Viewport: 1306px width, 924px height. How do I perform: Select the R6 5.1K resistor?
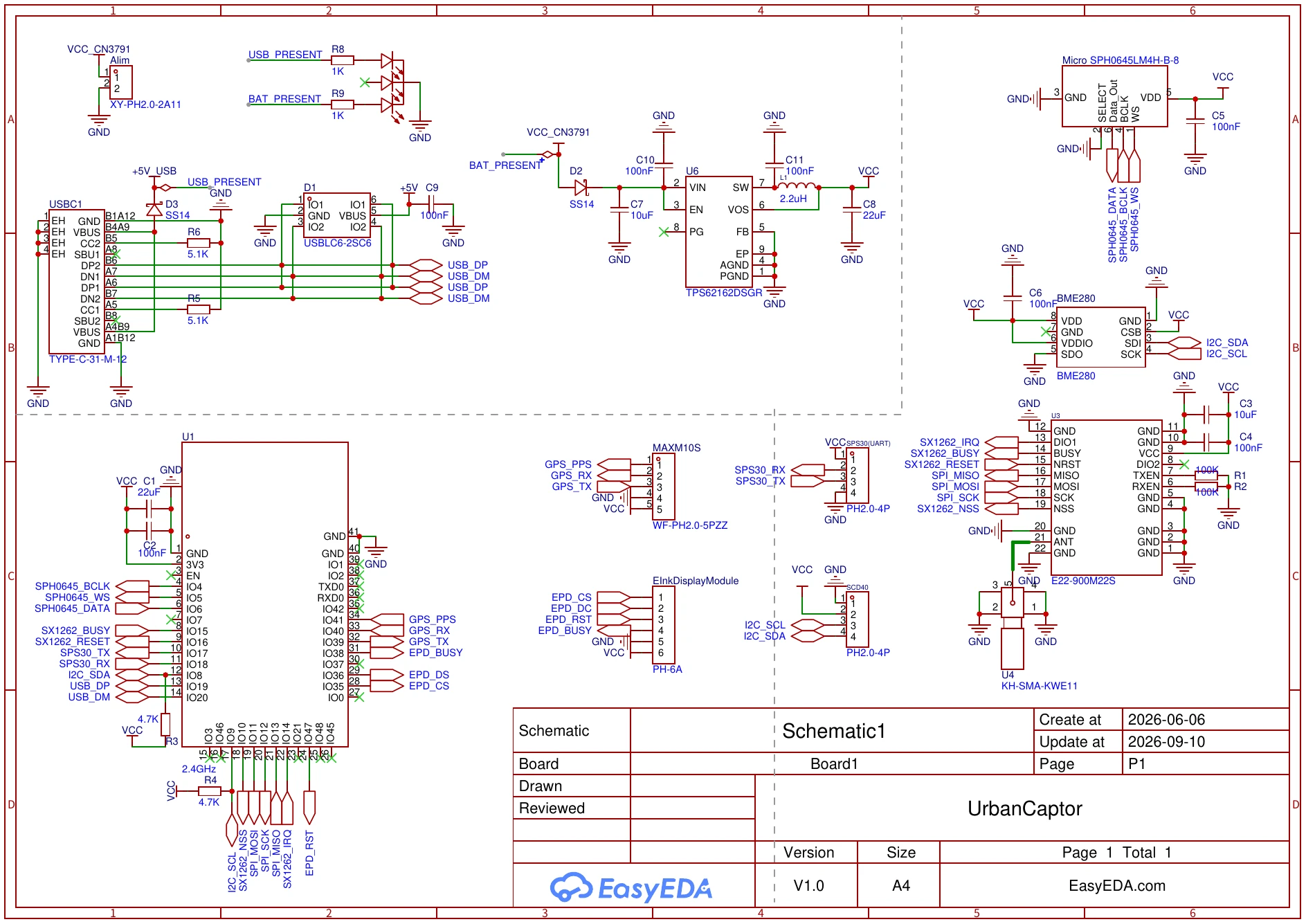pyautogui.click(x=199, y=243)
